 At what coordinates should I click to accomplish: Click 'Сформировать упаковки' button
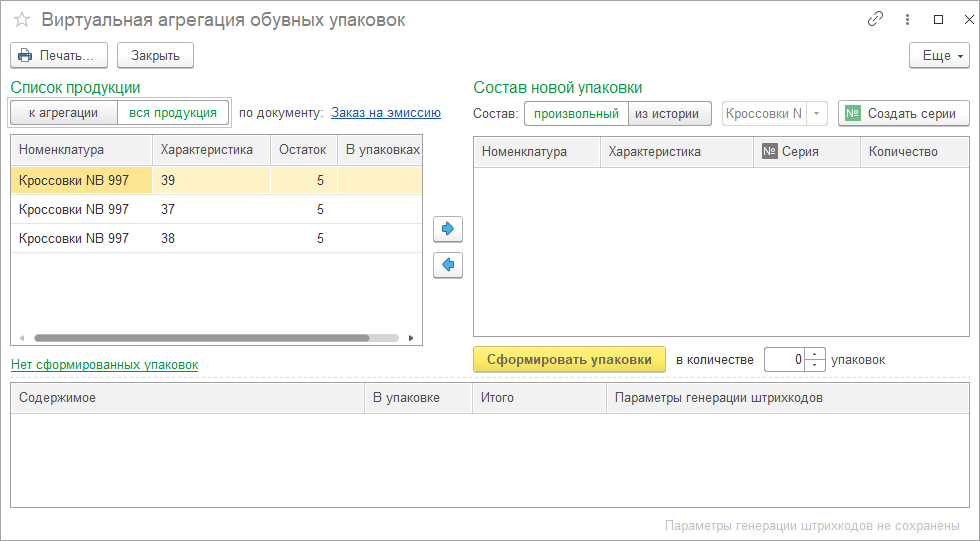point(569,360)
